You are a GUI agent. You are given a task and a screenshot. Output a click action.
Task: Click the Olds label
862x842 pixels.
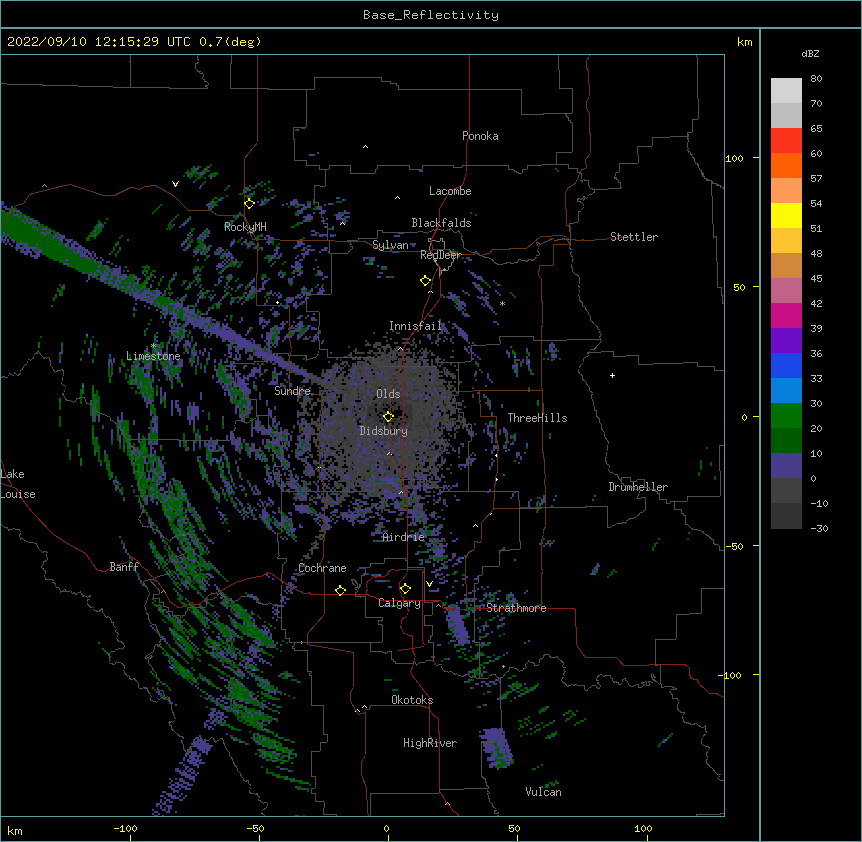(x=388, y=394)
